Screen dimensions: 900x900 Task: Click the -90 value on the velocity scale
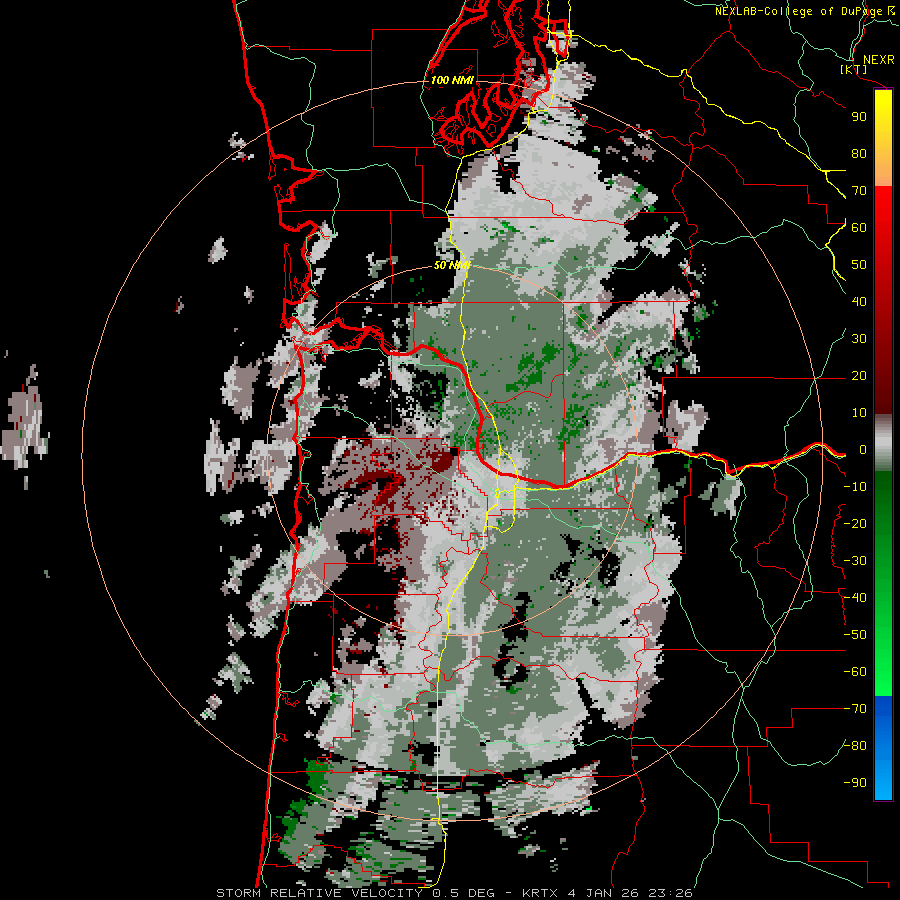pos(855,783)
